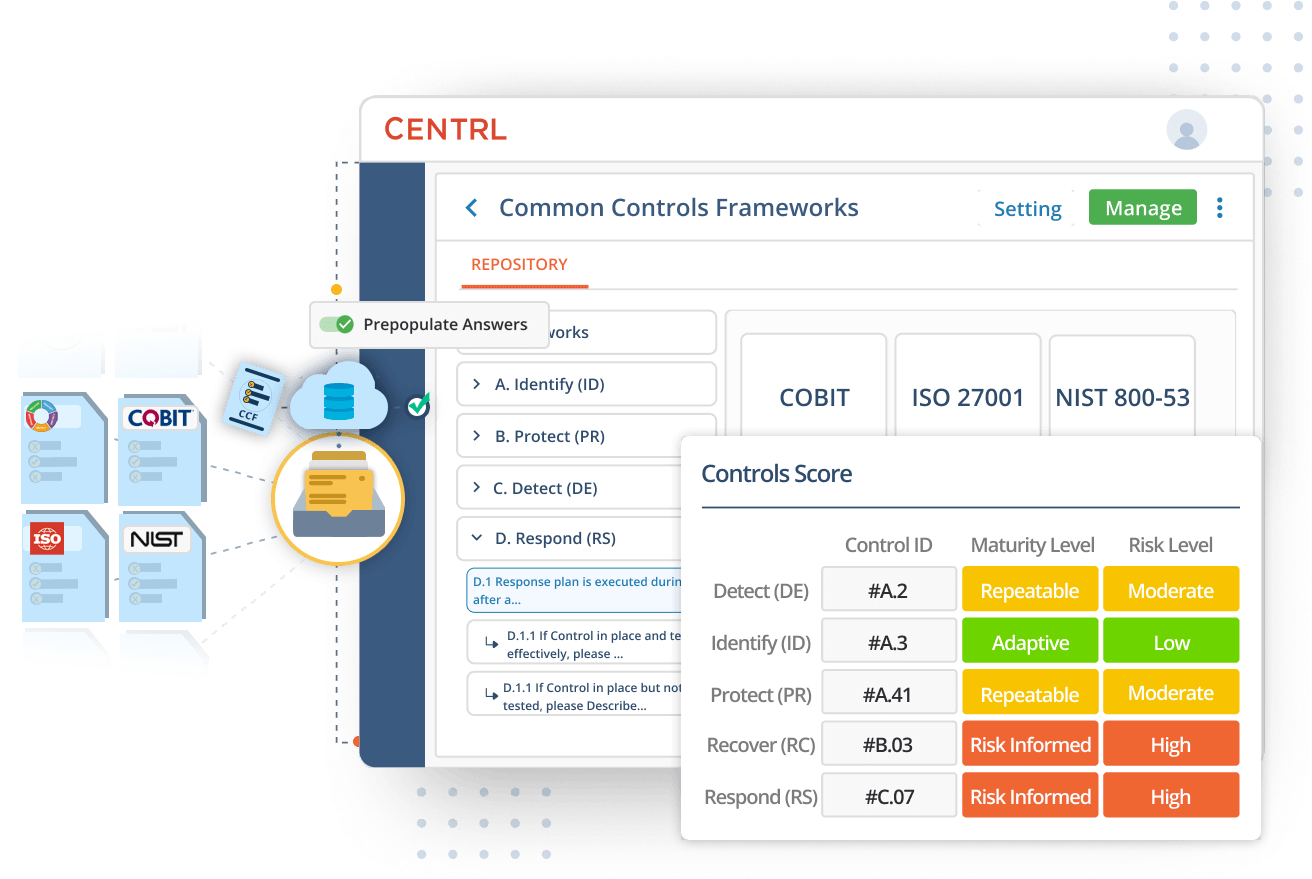Click the Protect (PR) Repeatable maturity cell
This screenshot has height=879, width=1312.
click(x=1029, y=694)
